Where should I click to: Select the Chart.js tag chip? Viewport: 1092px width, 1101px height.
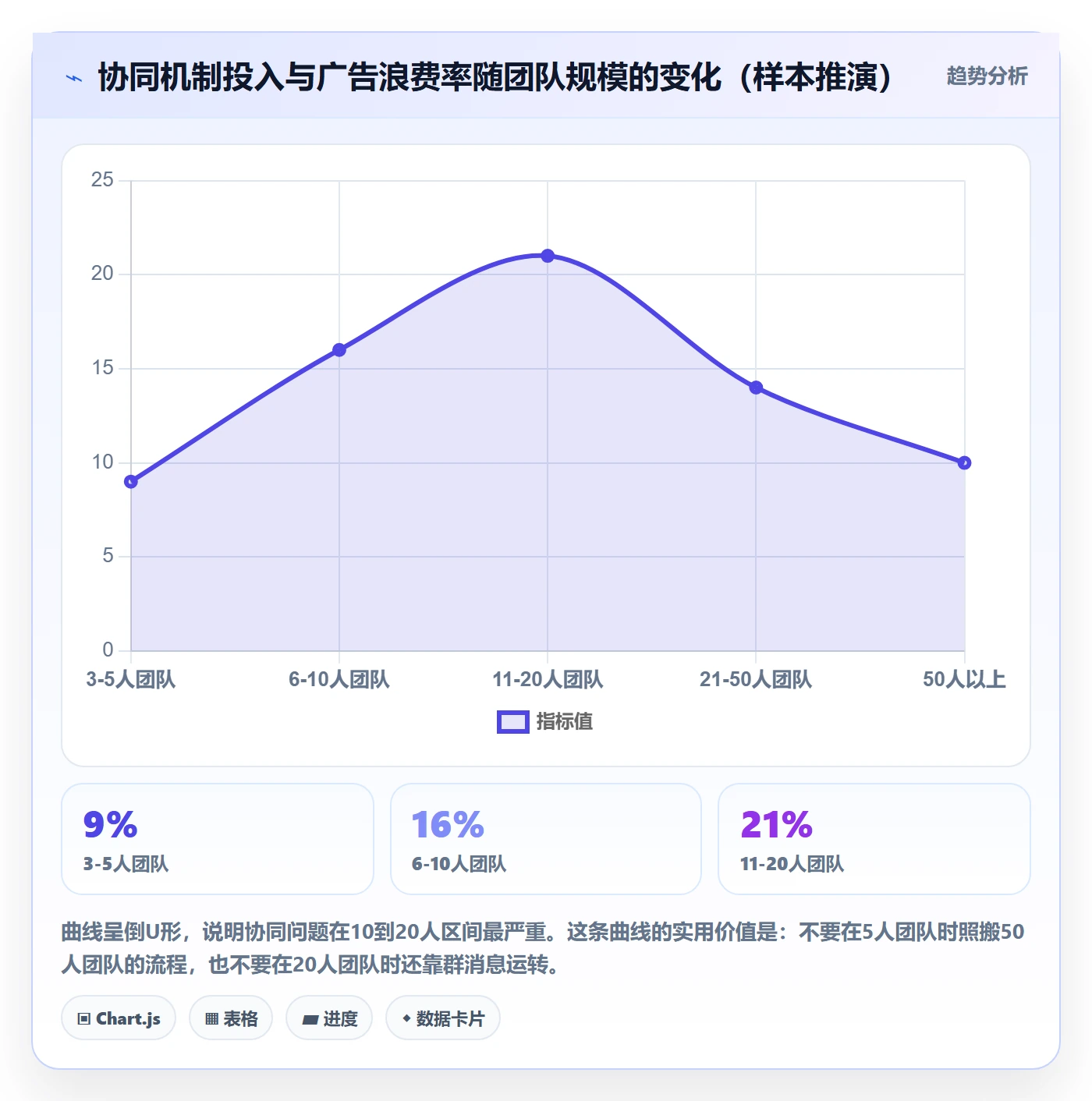(119, 1018)
